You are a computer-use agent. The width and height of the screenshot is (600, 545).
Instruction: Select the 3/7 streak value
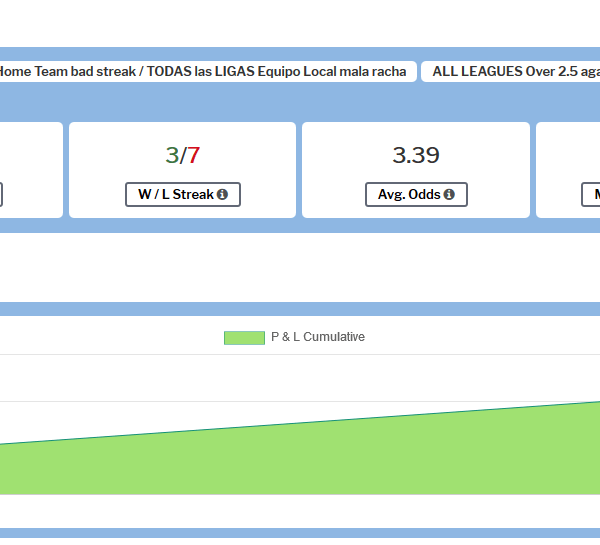183,155
